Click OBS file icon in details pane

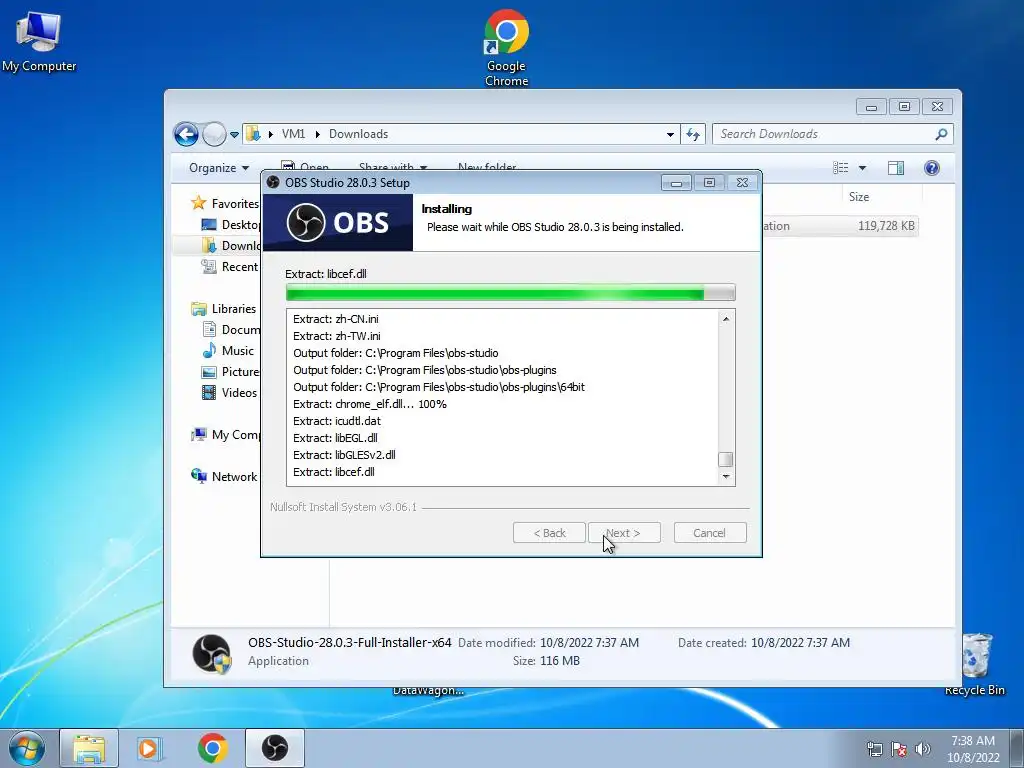pos(212,653)
